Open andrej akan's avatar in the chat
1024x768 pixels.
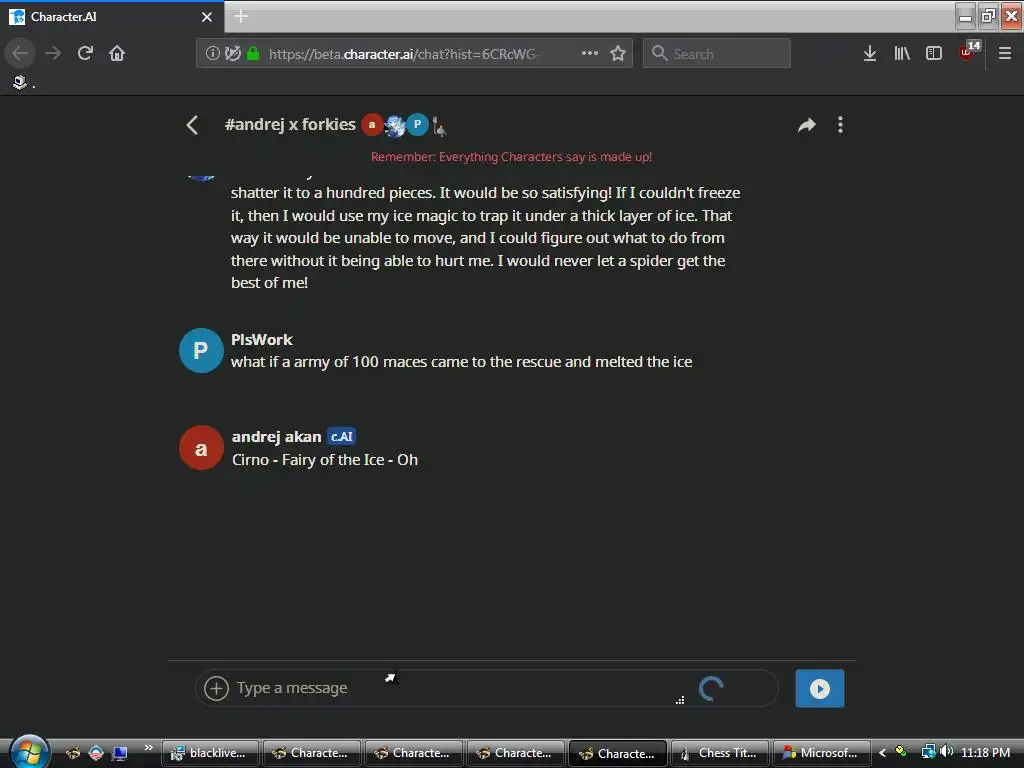(201, 448)
